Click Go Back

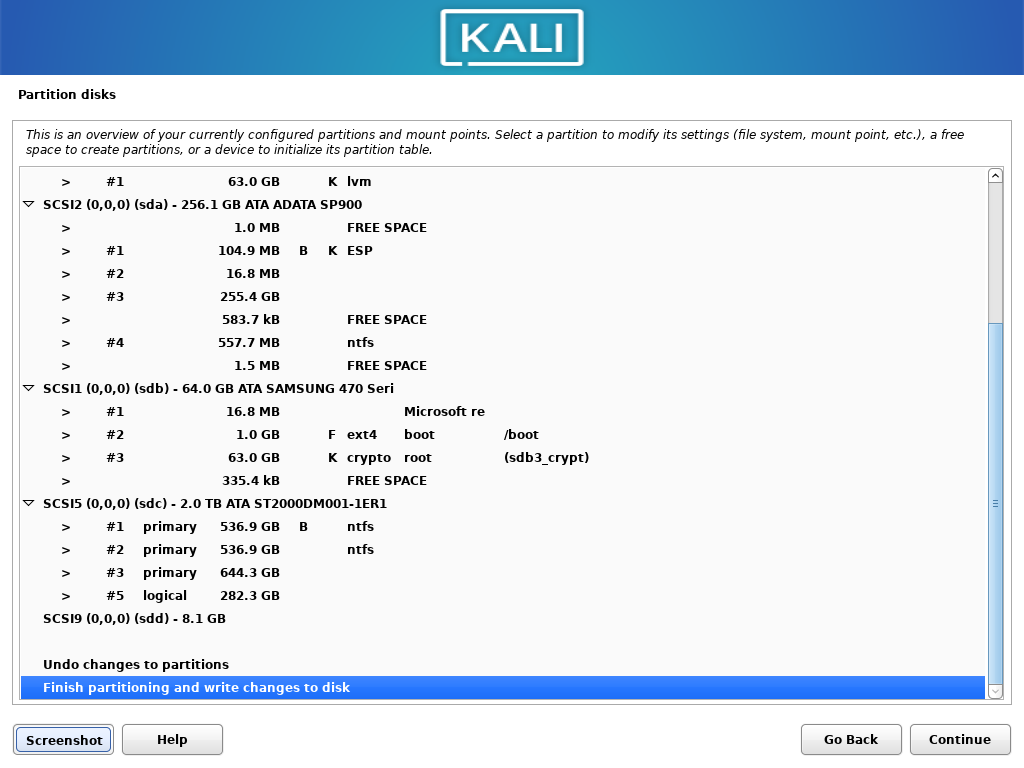[x=851, y=739]
